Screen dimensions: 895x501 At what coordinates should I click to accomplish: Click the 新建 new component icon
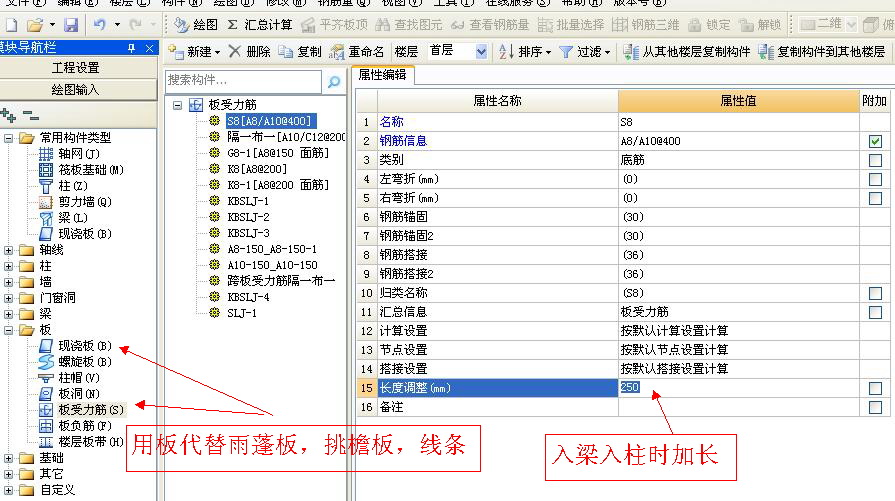point(176,52)
